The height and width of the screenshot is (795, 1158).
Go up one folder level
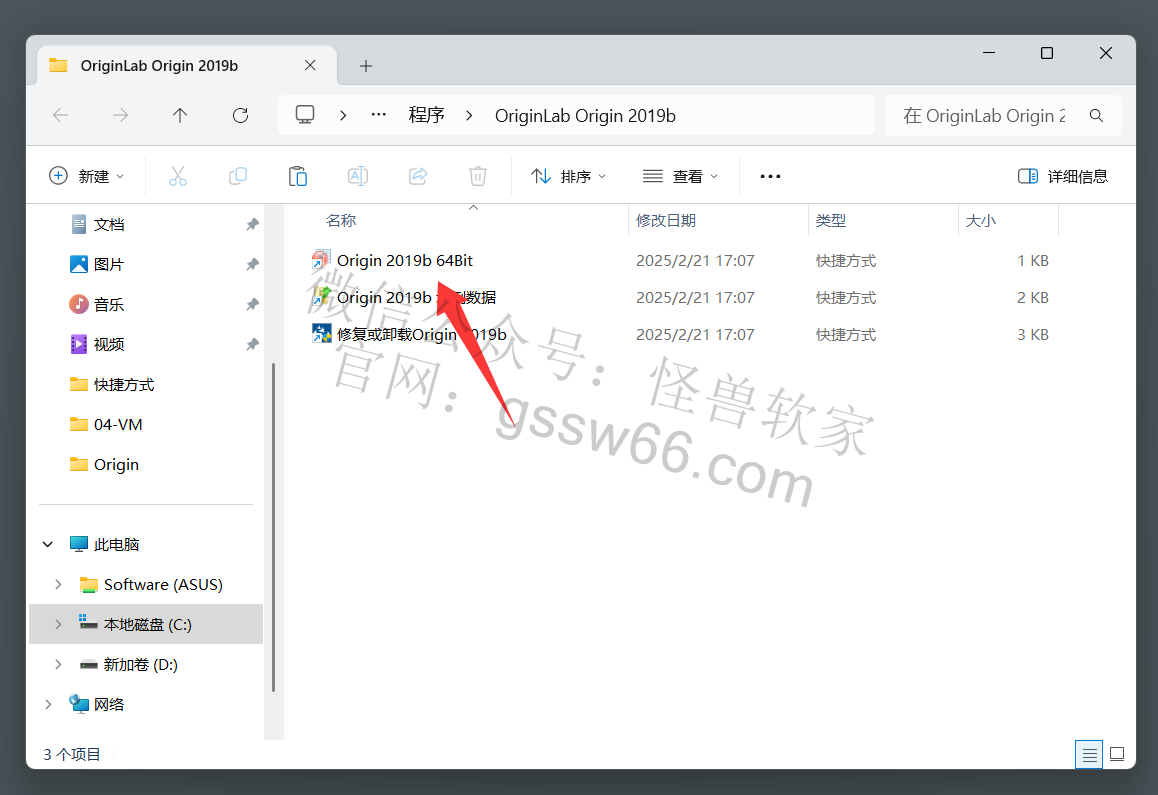point(180,115)
